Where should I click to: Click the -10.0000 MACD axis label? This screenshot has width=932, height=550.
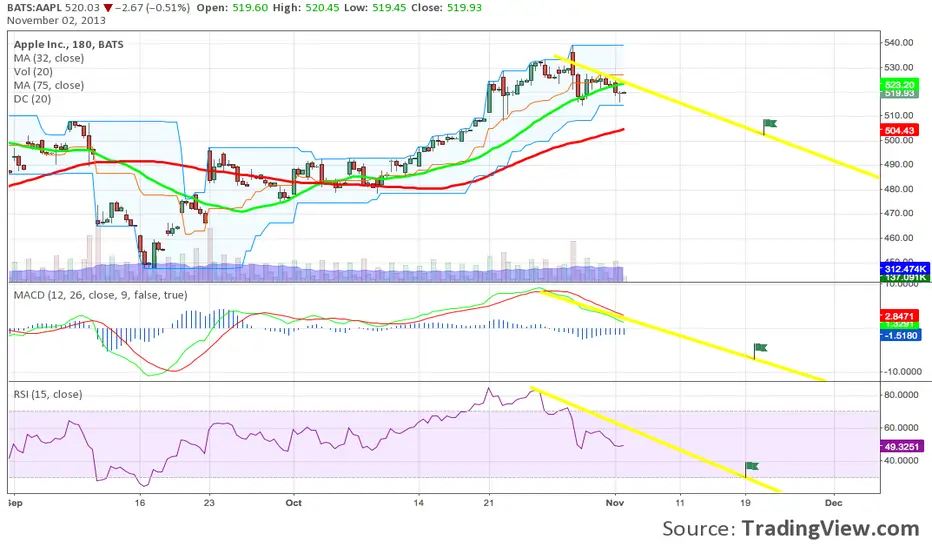(903, 372)
